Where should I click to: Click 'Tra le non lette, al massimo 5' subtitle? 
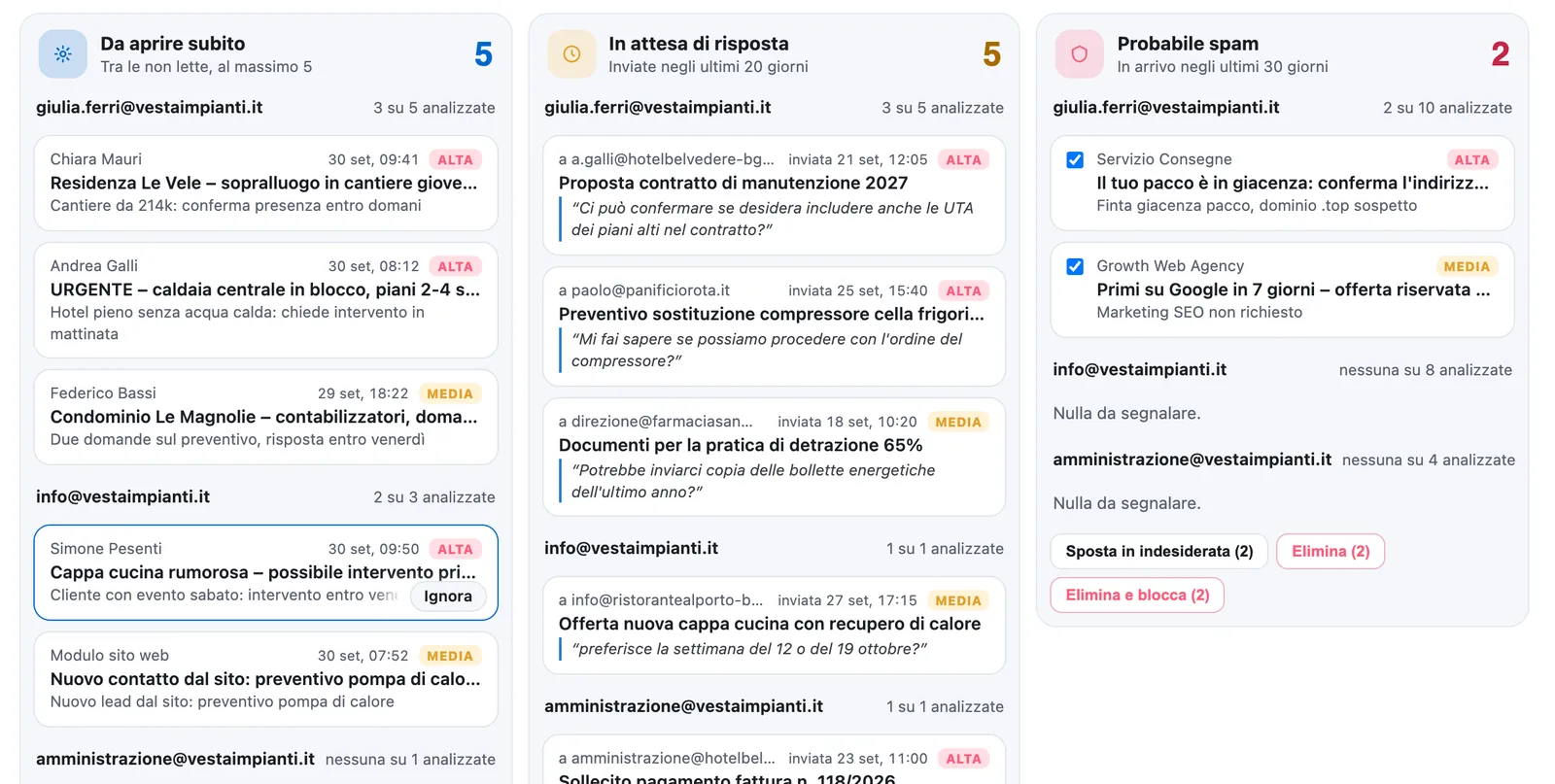(x=206, y=67)
